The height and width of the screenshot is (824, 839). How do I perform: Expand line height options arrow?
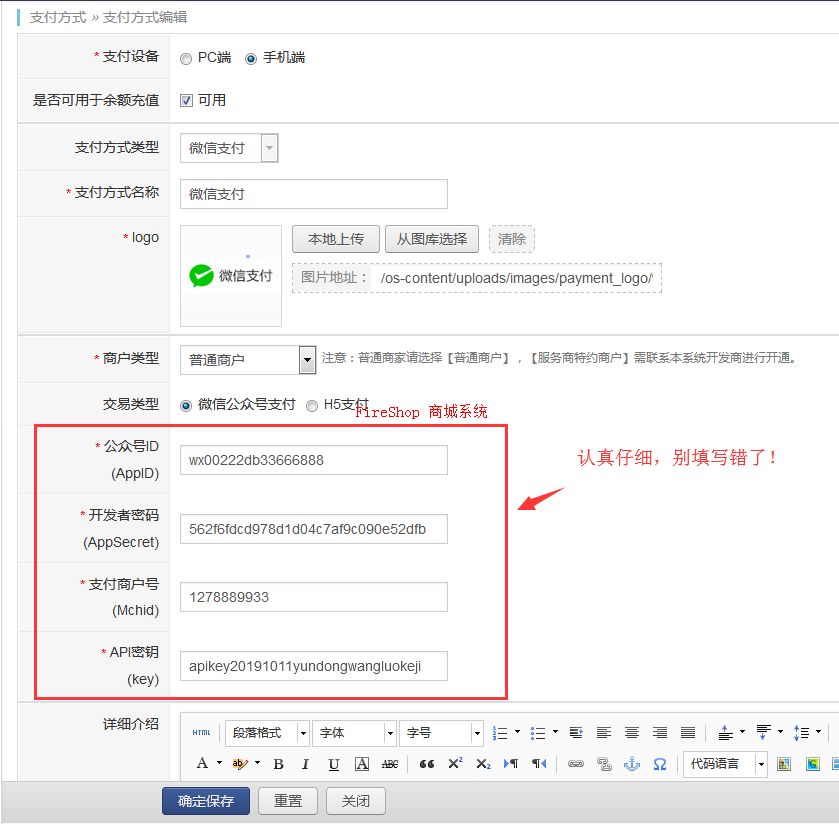(x=818, y=731)
